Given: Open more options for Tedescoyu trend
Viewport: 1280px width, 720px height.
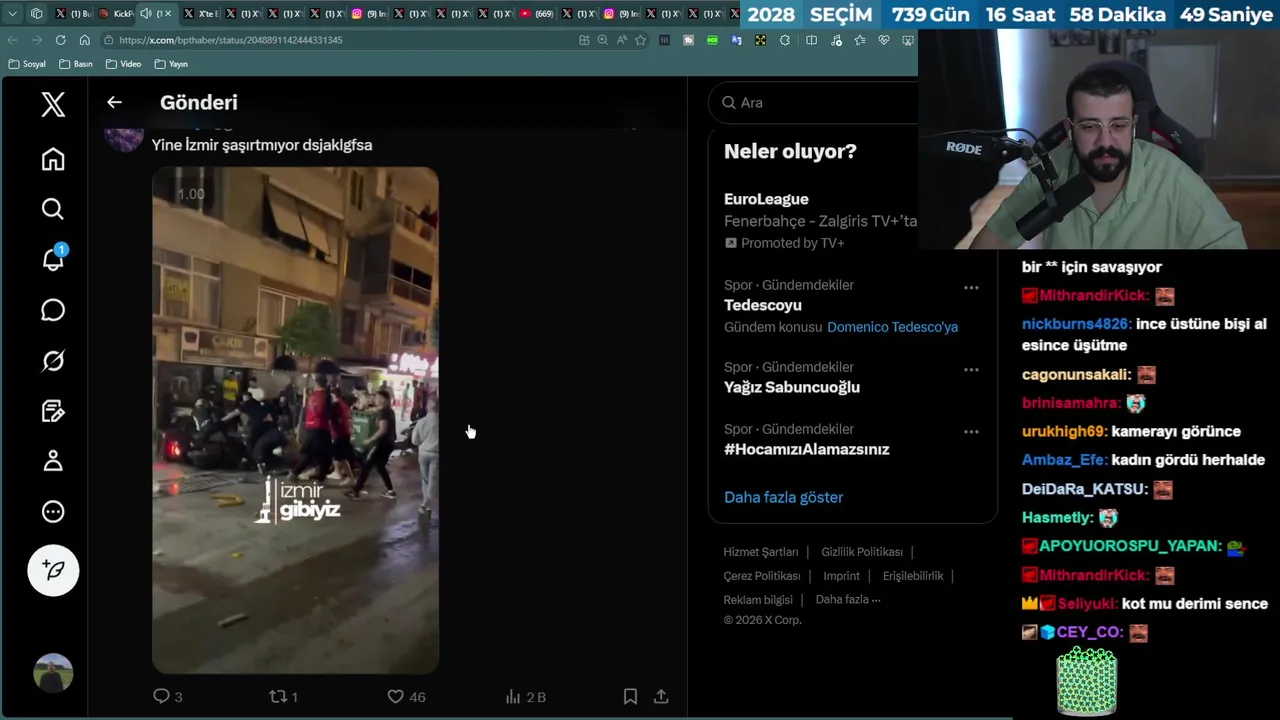Looking at the screenshot, I should (x=971, y=287).
